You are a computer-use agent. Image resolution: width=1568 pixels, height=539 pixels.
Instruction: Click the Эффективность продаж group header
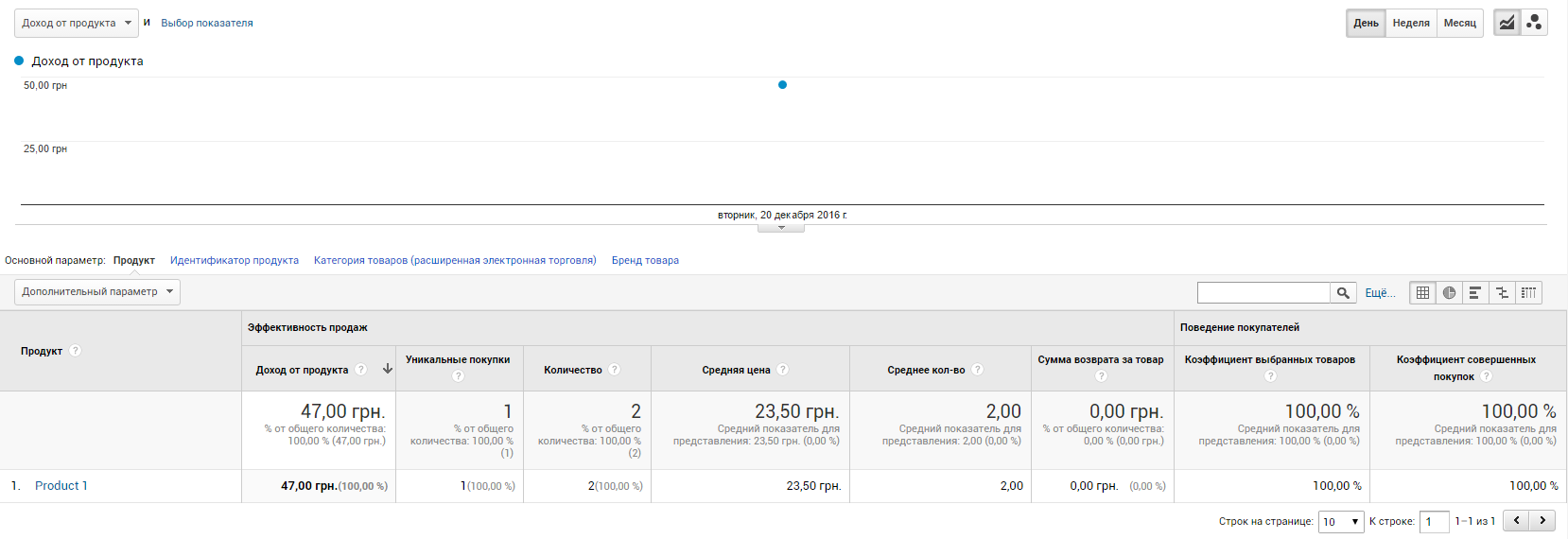pos(307,327)
